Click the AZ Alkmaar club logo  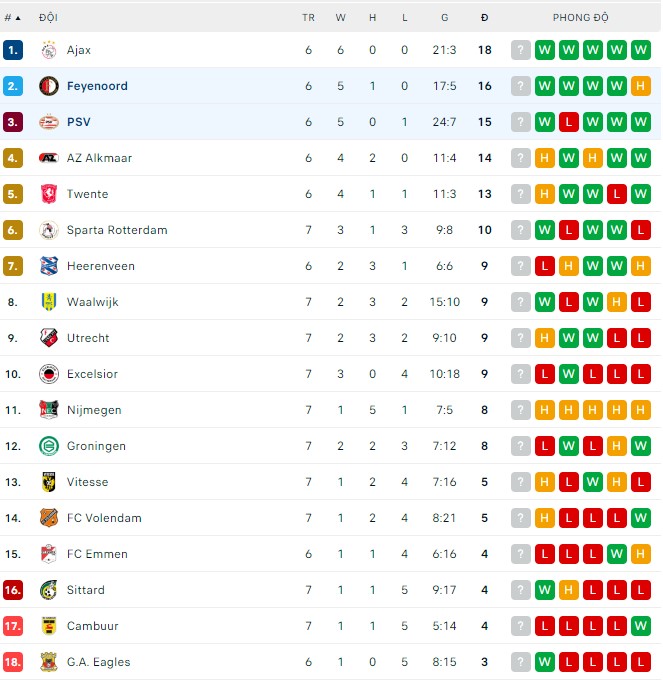48,158
